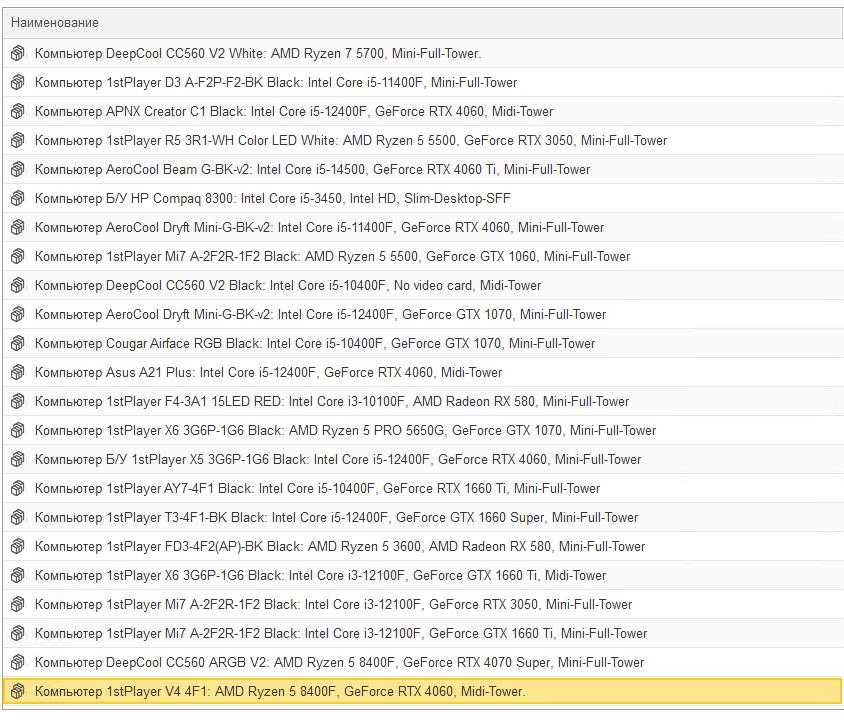Image resolution: width=844 pixels, height=721 pixels.
Task: Click icon beside 1stPlayer FD3-4F2(AP)-BK row
Action: pos(18,547)
